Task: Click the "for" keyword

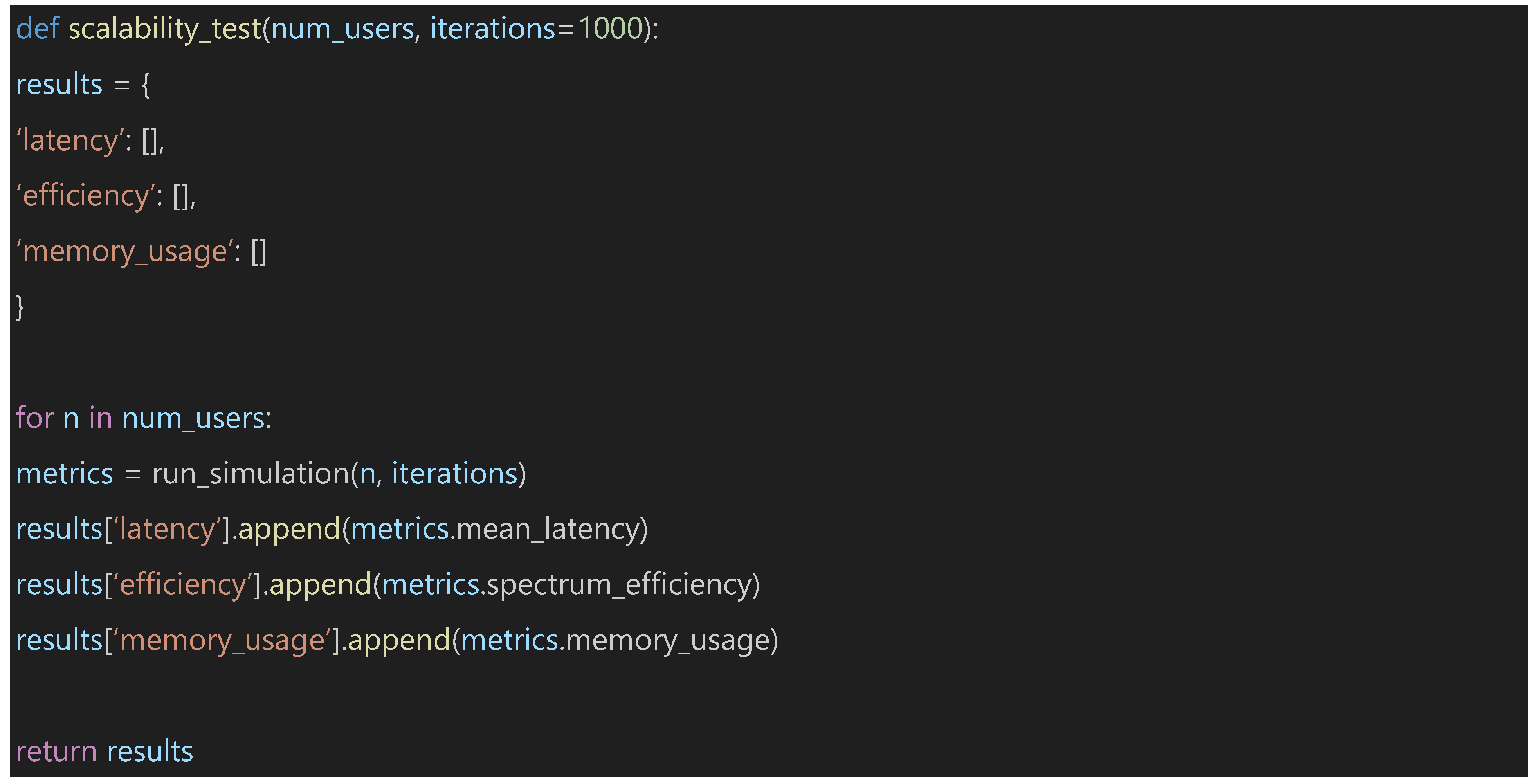Action: click(x=35, y=418)
